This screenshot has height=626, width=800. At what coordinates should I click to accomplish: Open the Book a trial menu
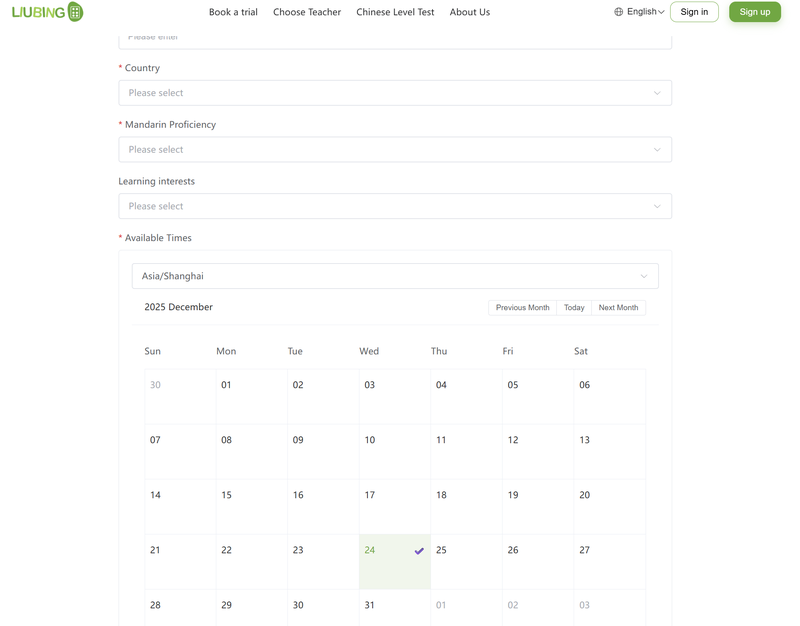[233, 12]
